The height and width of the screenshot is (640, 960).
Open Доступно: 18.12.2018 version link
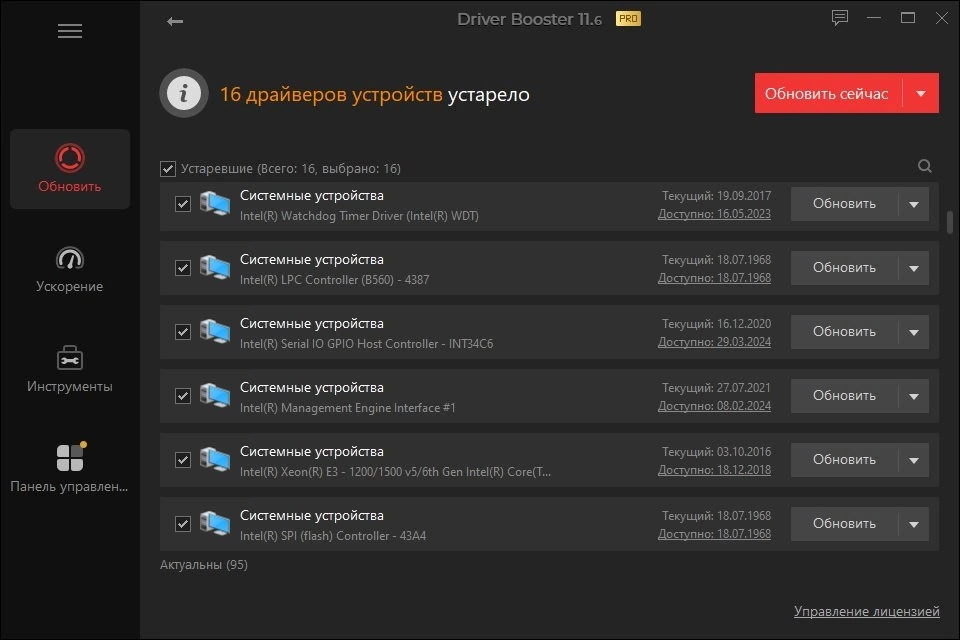click(x=714, y=470)
